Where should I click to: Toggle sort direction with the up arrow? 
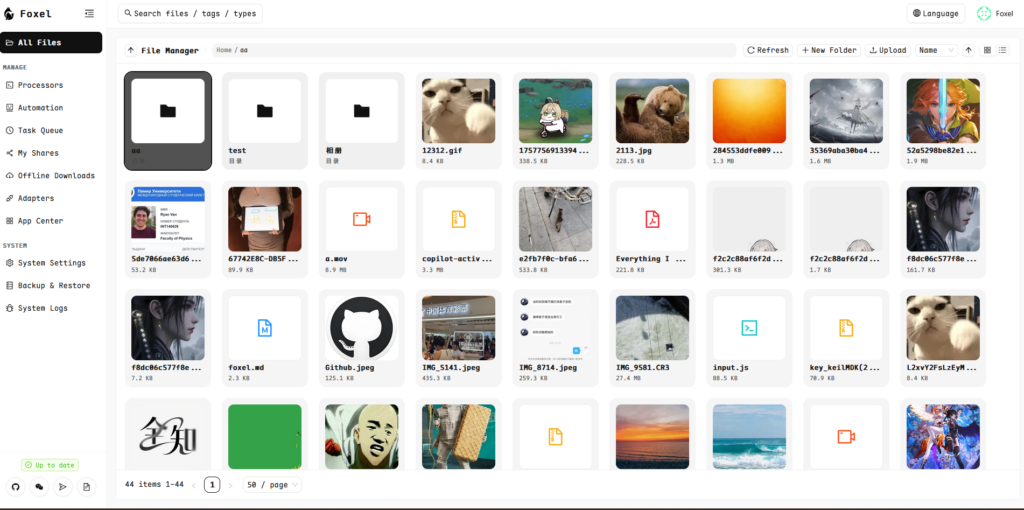point(968,50)
